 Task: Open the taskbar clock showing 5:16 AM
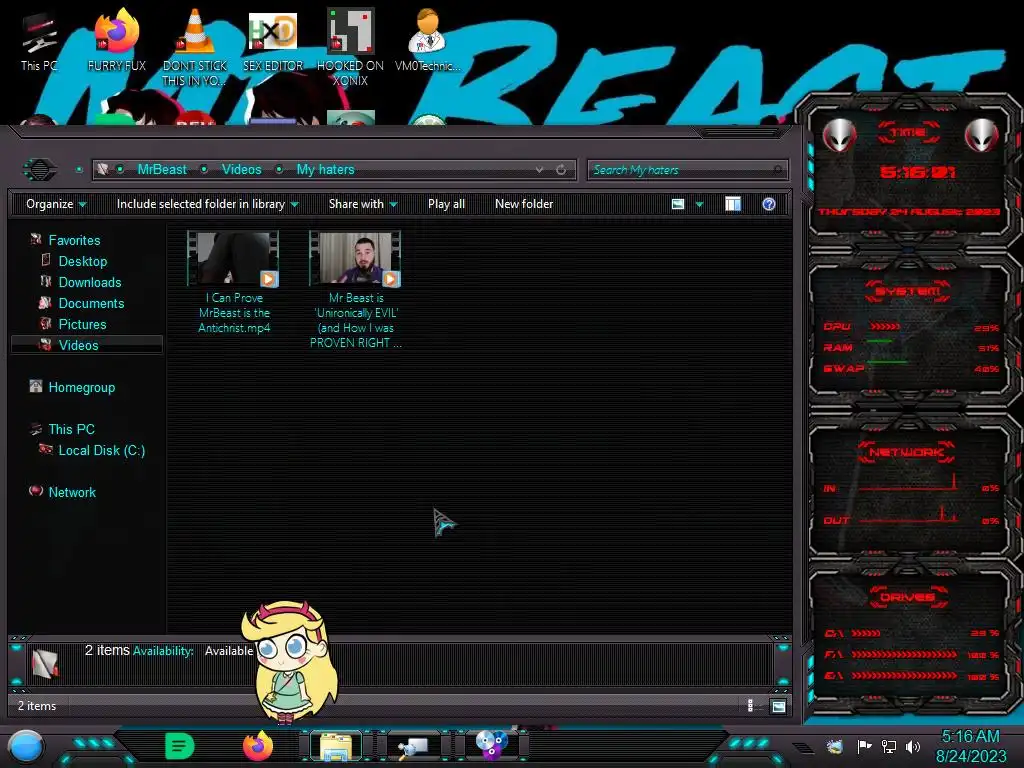(x=971, y=746)
